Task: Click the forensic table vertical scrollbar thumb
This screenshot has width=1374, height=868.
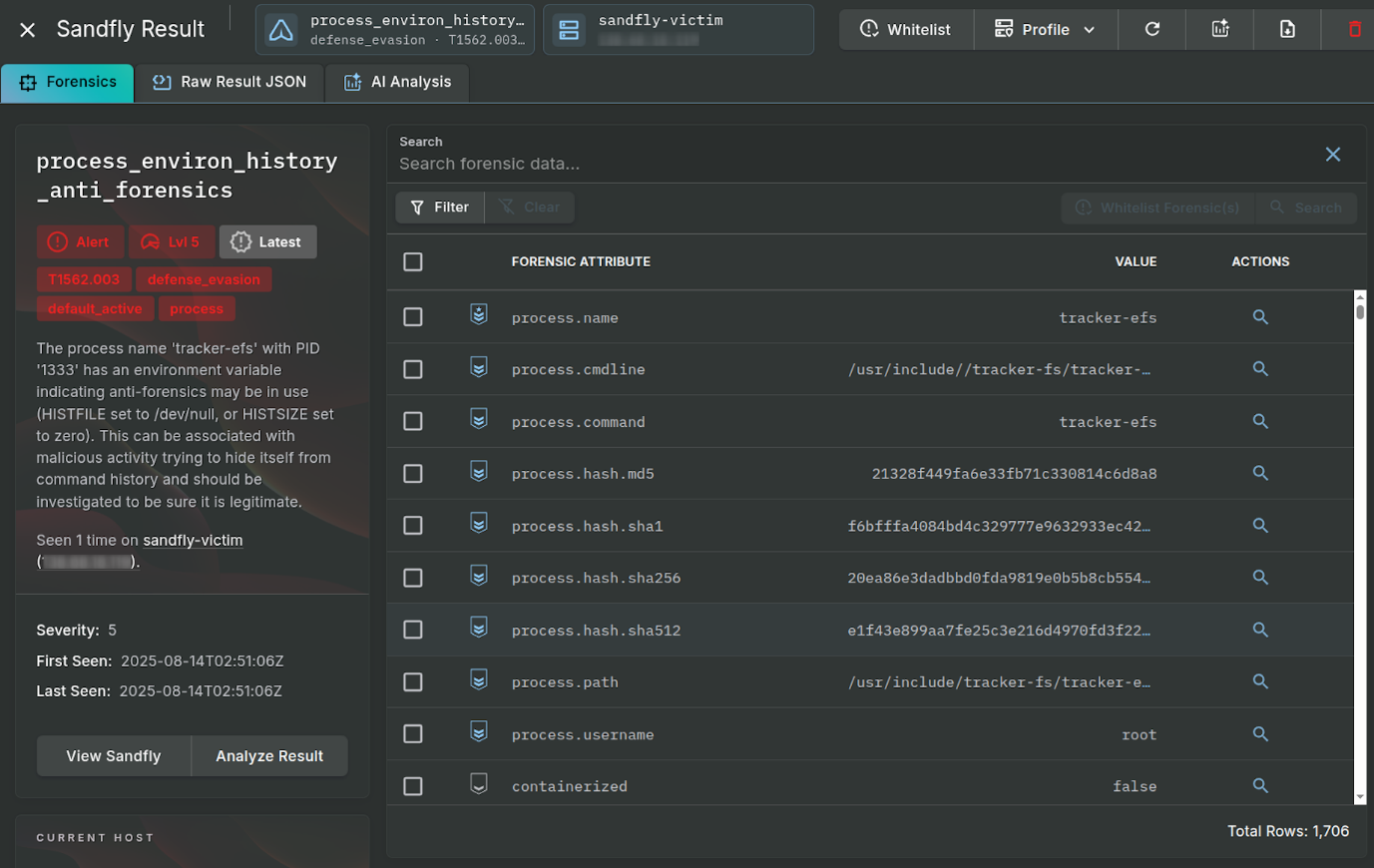Action: [x=1360, y=311]
